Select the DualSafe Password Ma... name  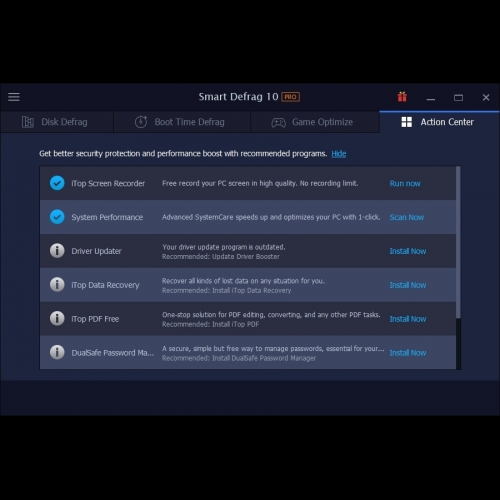coord(113,353)
